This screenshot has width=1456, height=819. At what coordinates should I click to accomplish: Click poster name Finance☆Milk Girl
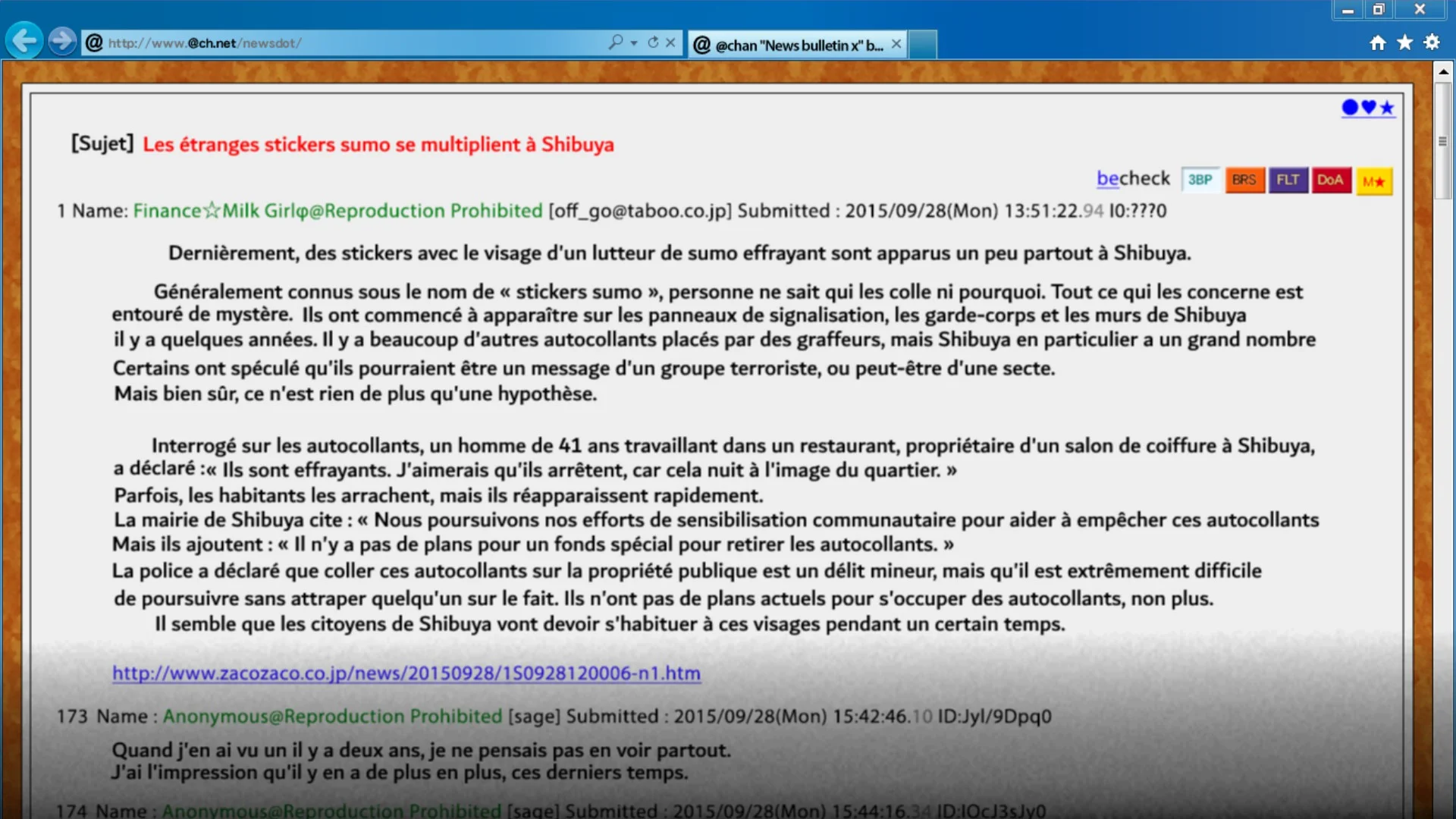[x=338, y=211]
